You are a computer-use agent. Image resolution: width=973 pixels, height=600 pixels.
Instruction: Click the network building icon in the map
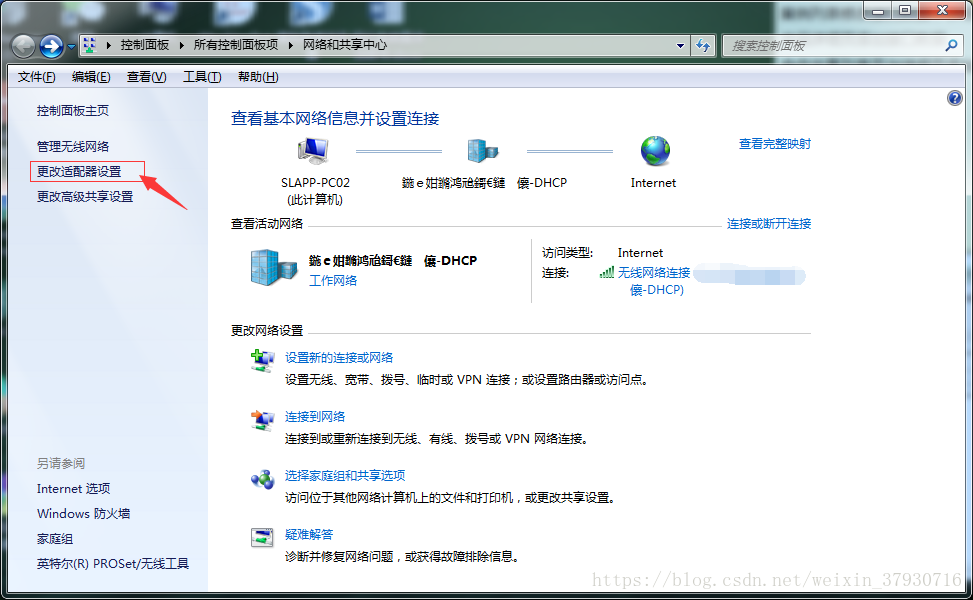tap(482, 151)
